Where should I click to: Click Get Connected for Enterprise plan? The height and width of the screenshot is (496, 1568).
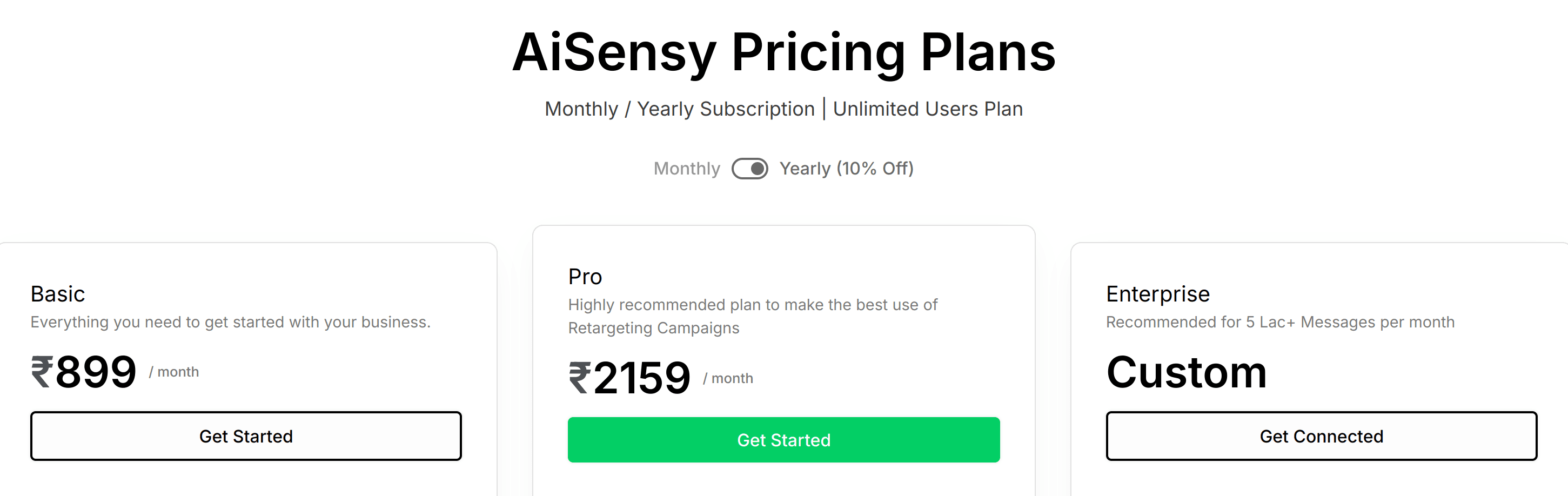(x=1321, y=435)
